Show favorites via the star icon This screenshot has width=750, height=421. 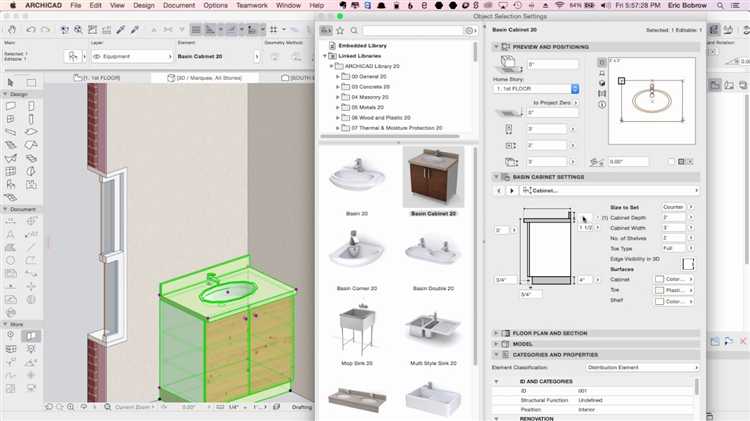pyautogui.click(x=340, y=31)
